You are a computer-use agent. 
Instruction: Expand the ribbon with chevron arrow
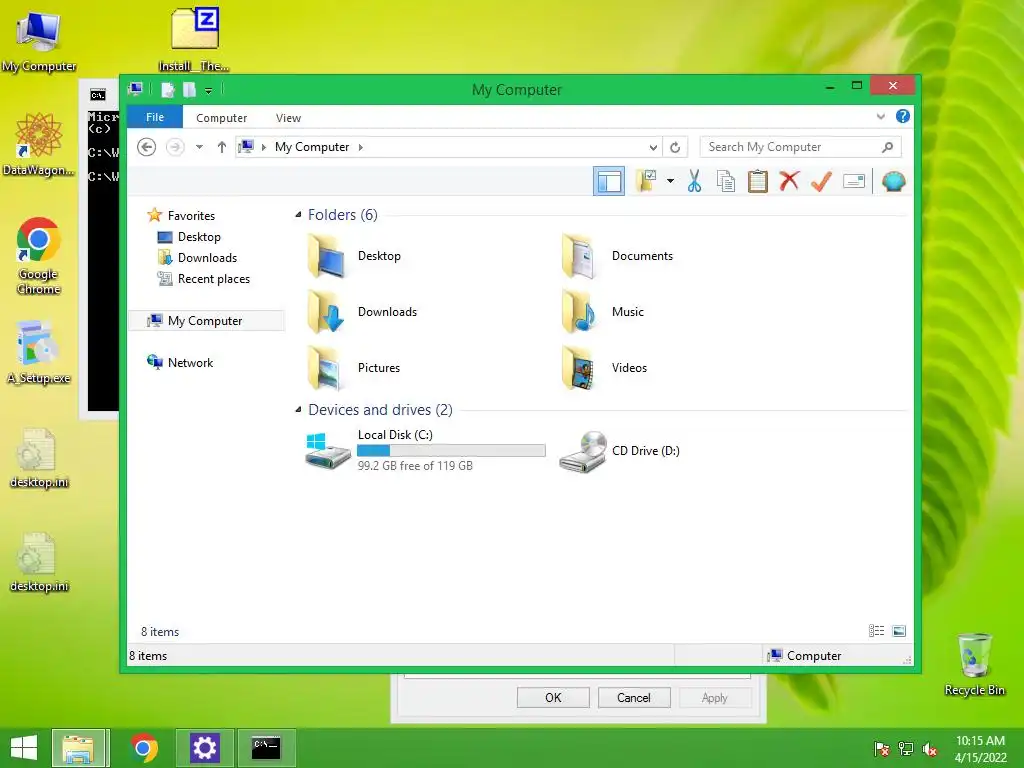click(880, 117)
